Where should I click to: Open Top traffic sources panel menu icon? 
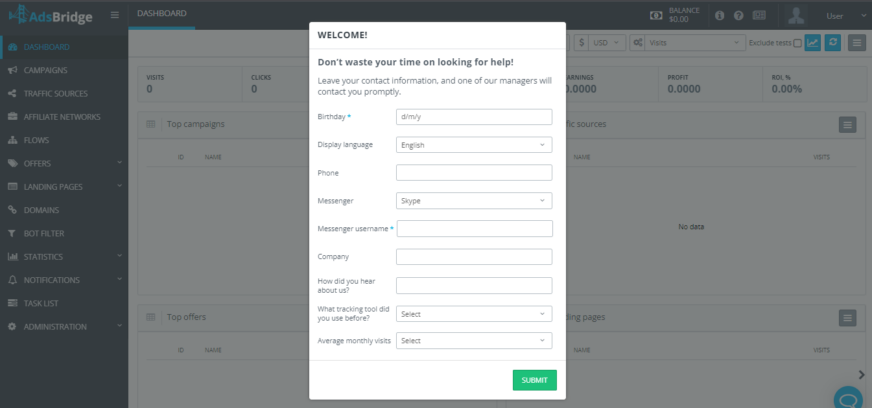(847, 125)
